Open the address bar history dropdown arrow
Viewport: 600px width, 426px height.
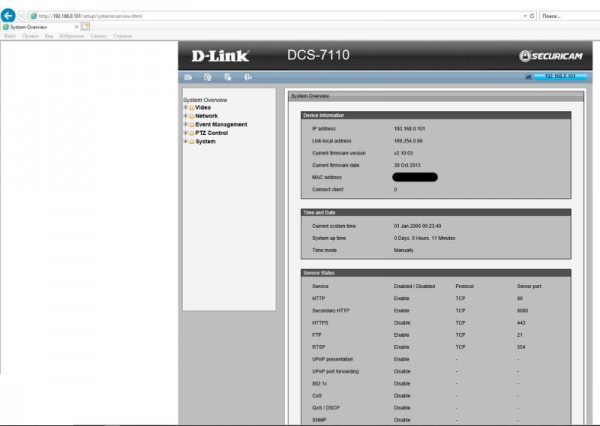point(525,16)
